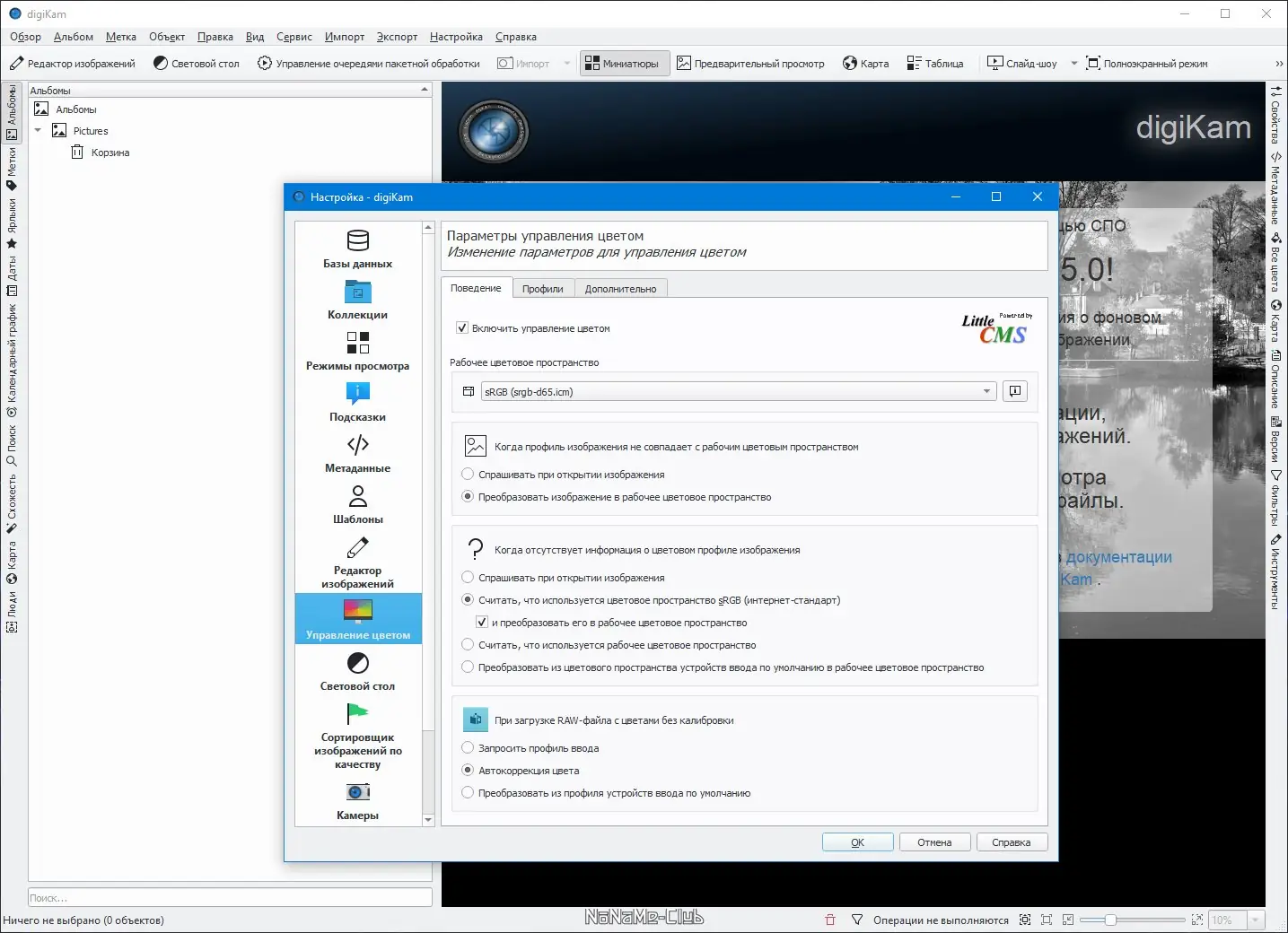
Task: Switch to the Профили tab
Action: (x=543, y=289)
